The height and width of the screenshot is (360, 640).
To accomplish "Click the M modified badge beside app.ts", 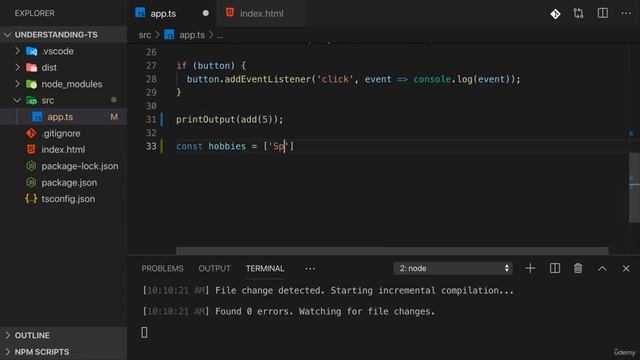I will [114, 117].
